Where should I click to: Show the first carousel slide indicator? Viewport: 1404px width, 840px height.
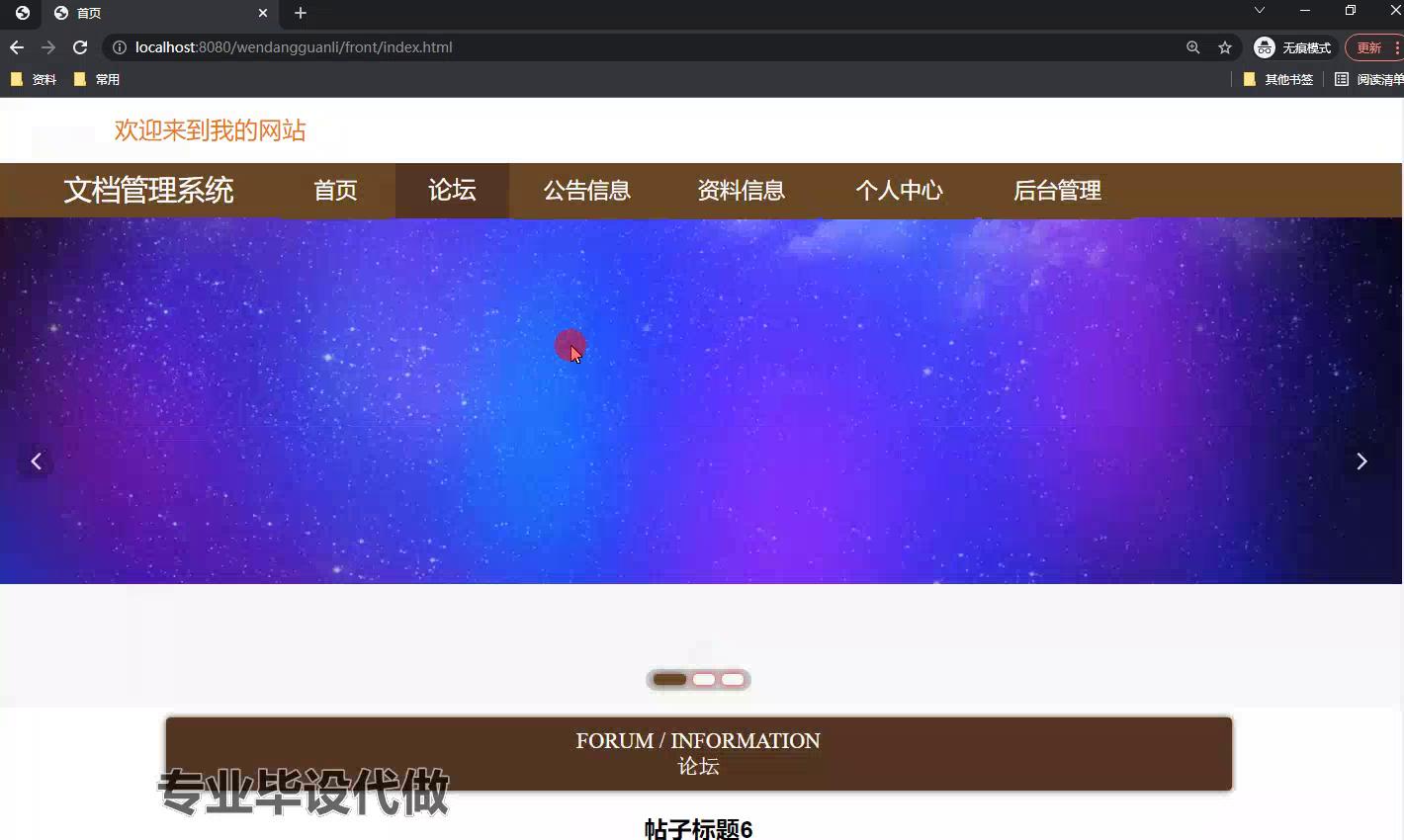669,680
